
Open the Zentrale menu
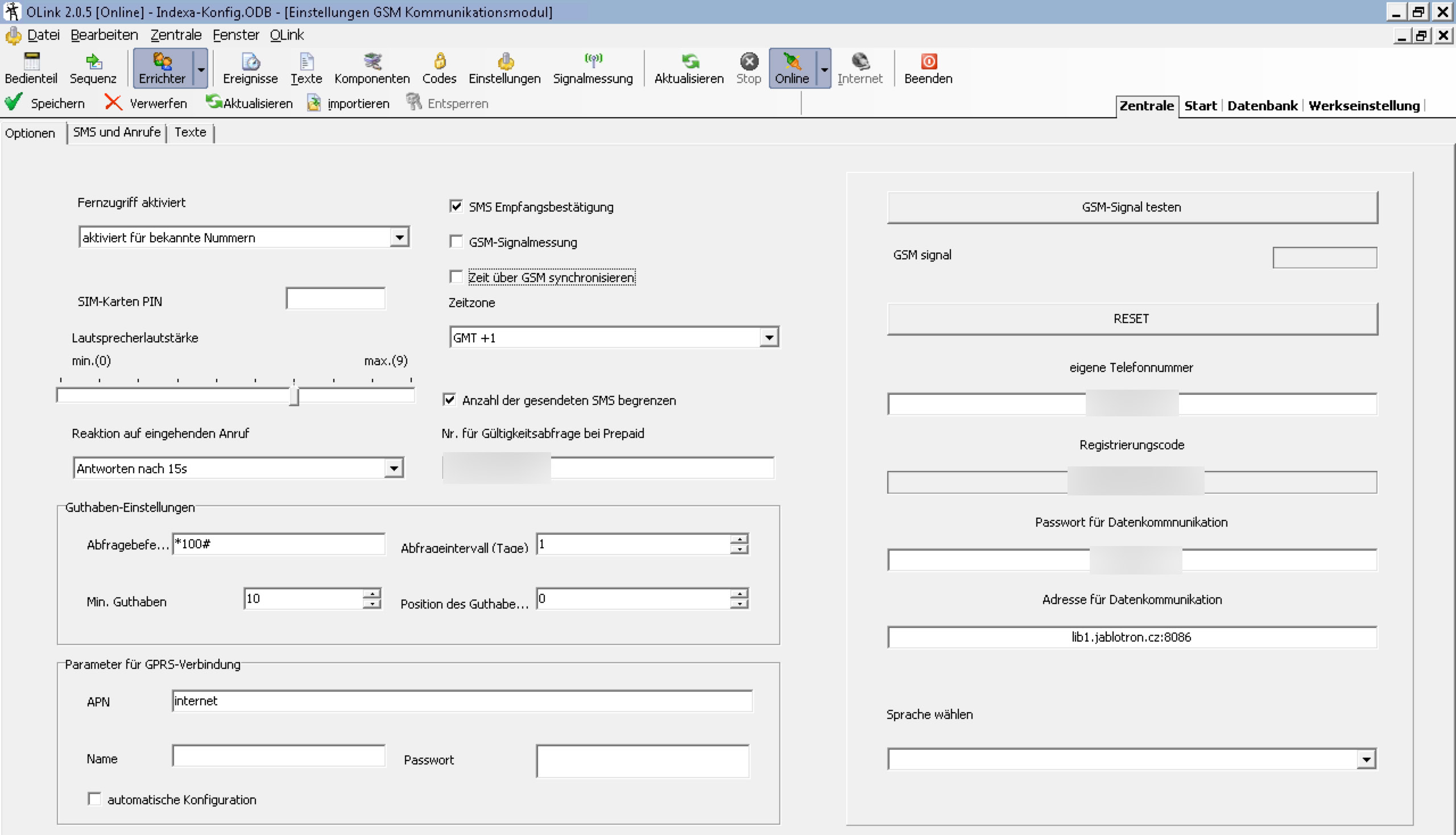176,35
